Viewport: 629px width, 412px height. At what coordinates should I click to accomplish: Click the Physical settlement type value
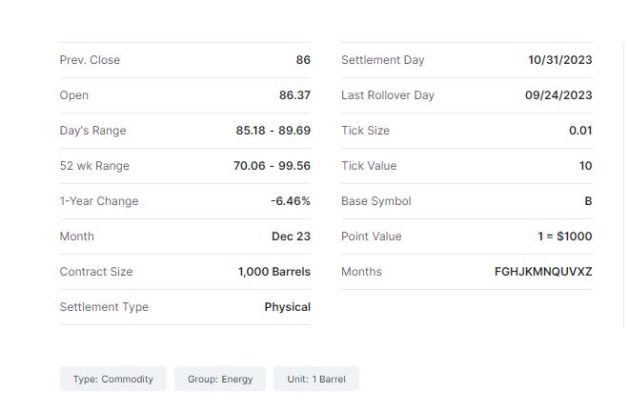[x=287, y=307]
